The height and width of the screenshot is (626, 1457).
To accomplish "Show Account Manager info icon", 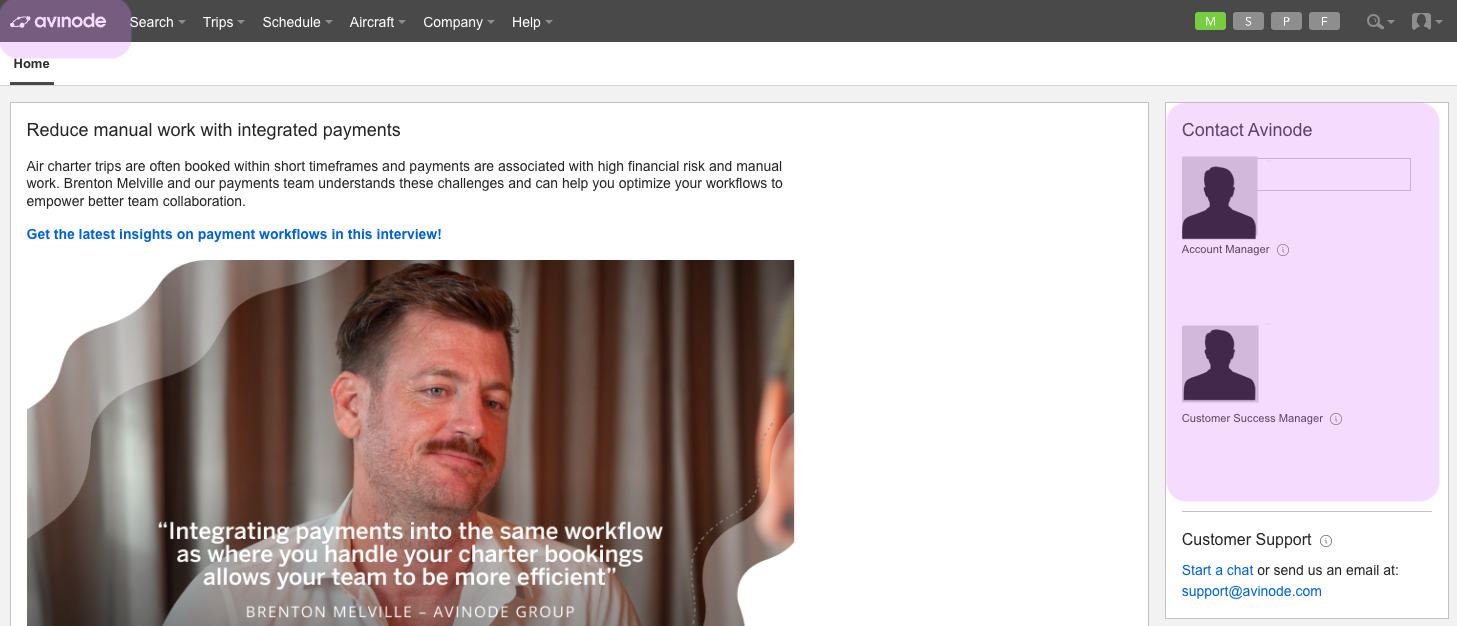I will 1283,250.
